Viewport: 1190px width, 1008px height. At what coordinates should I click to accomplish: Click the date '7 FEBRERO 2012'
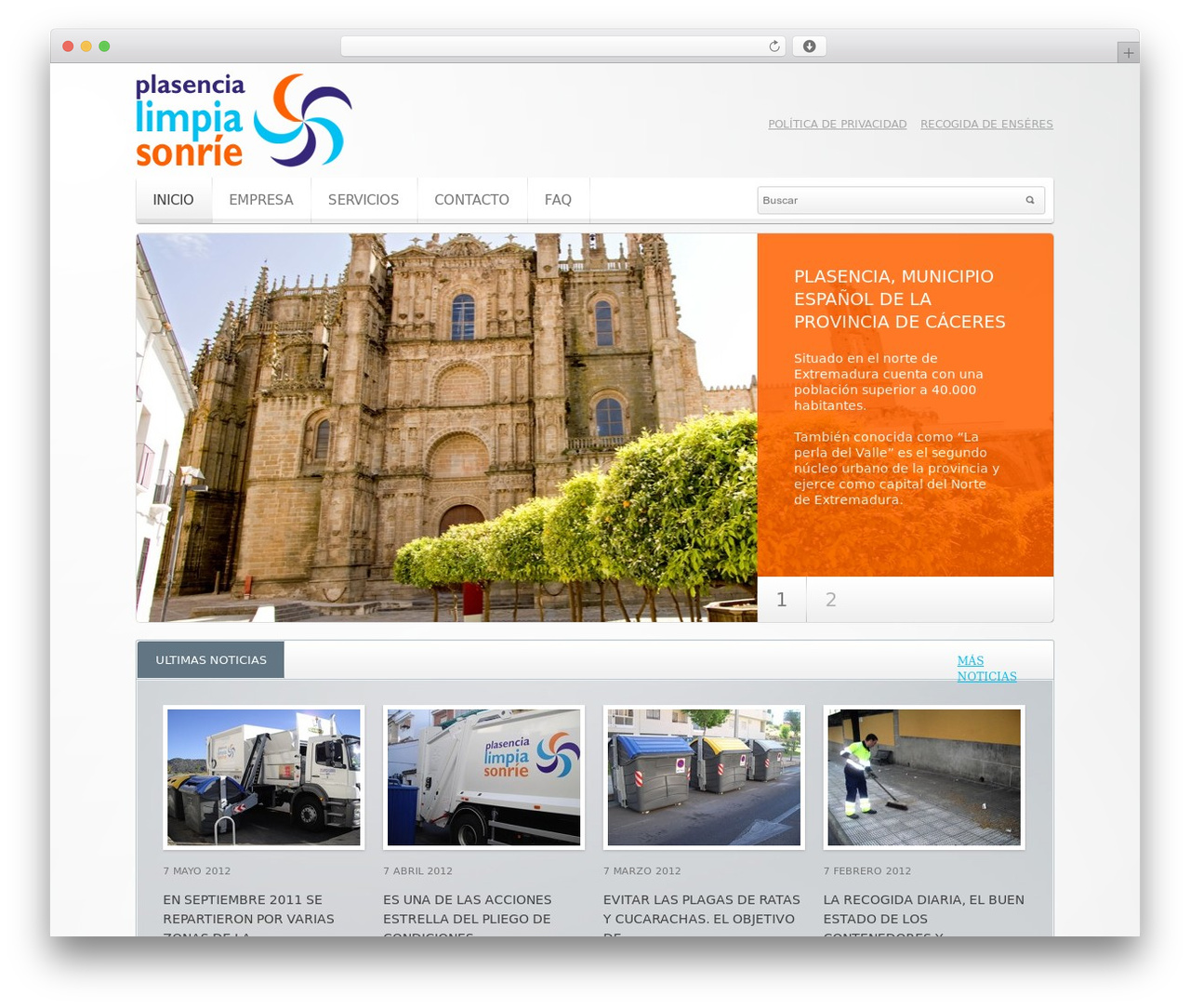pos(867,871)
